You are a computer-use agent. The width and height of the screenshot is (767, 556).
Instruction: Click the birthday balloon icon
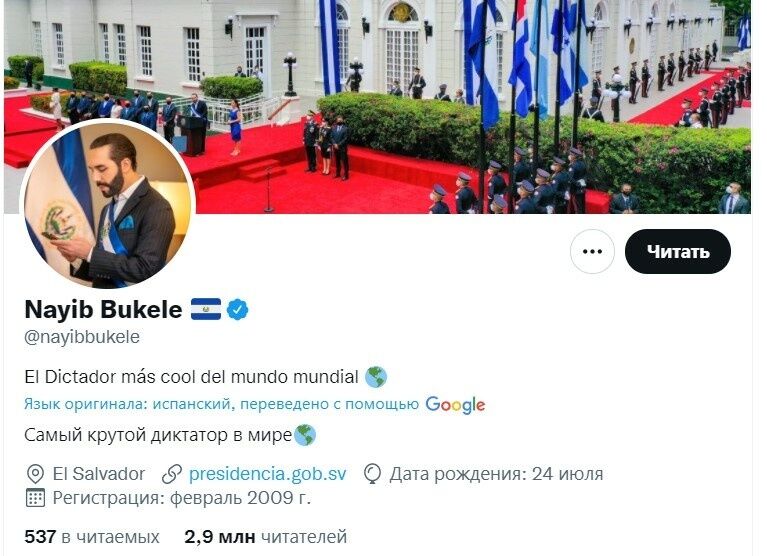coord(372,474)
